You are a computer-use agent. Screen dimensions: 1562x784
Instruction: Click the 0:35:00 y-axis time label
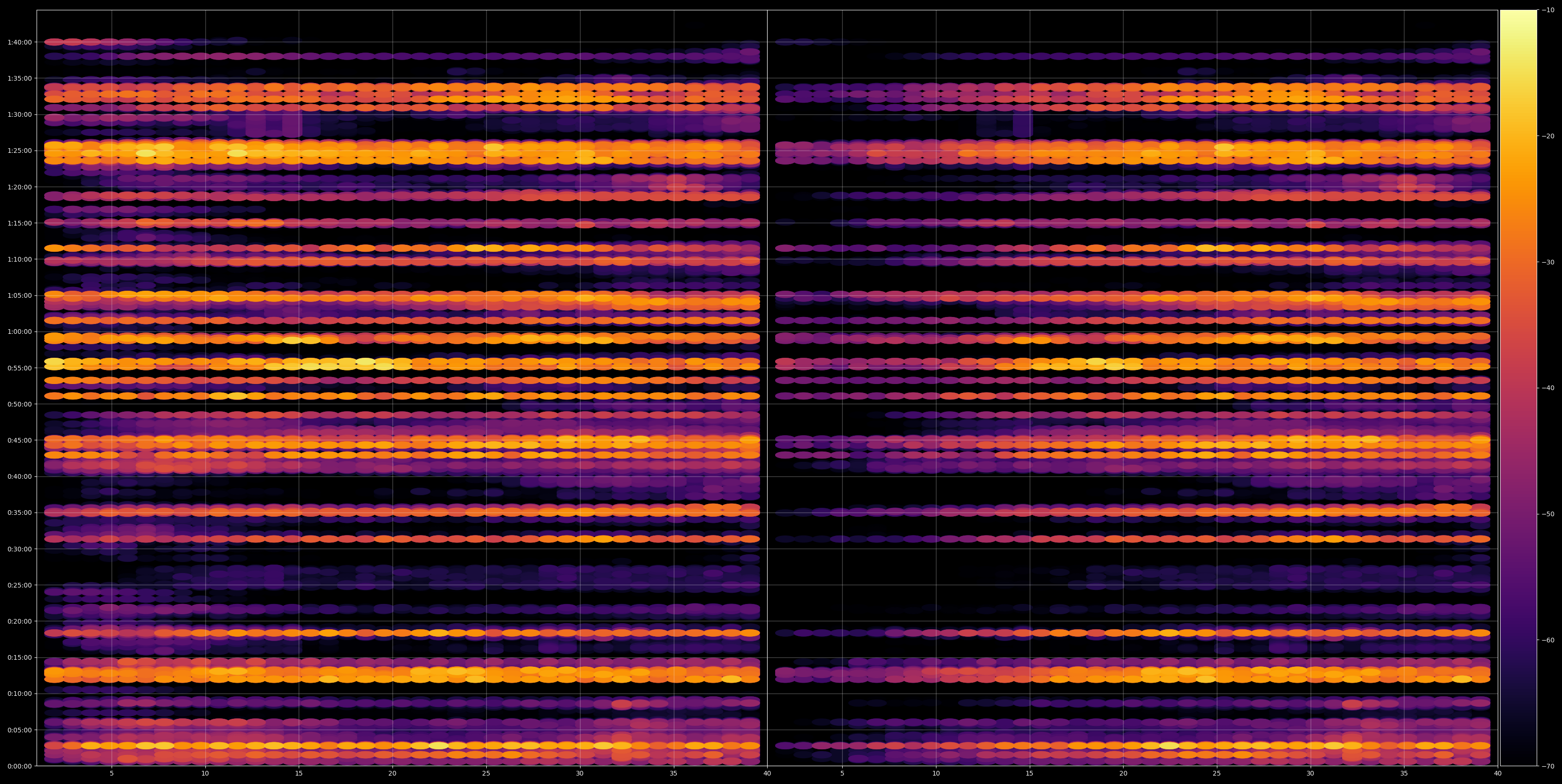coord(19,513)
